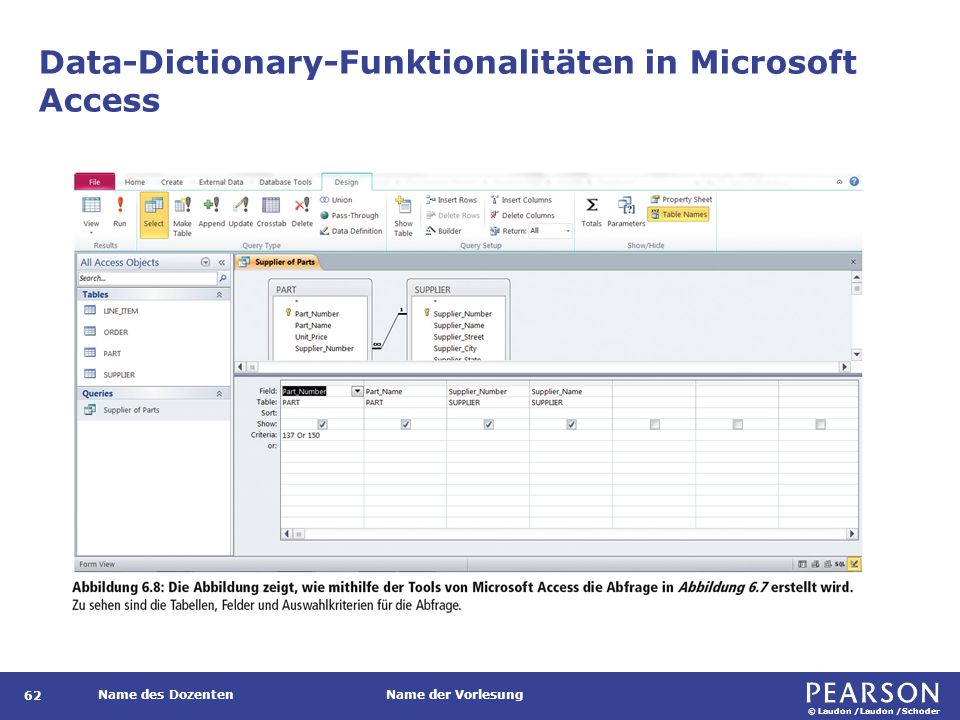Click the Union query option

tap(336, 200)
